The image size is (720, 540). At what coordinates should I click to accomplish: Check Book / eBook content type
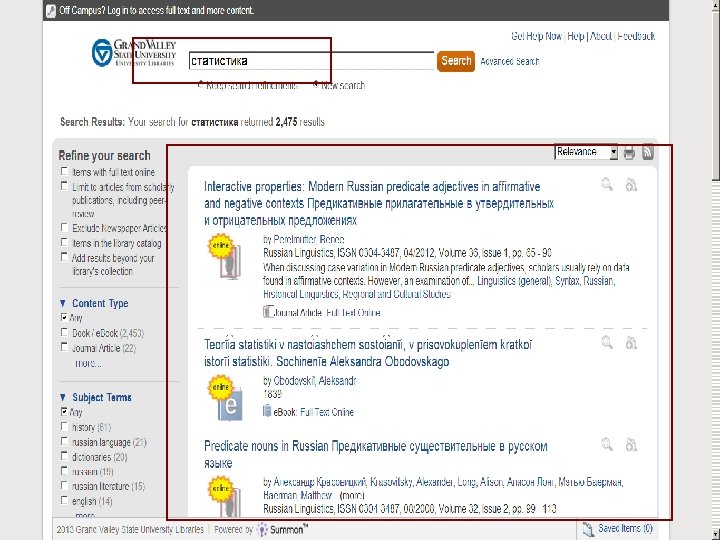coord(64,332)
